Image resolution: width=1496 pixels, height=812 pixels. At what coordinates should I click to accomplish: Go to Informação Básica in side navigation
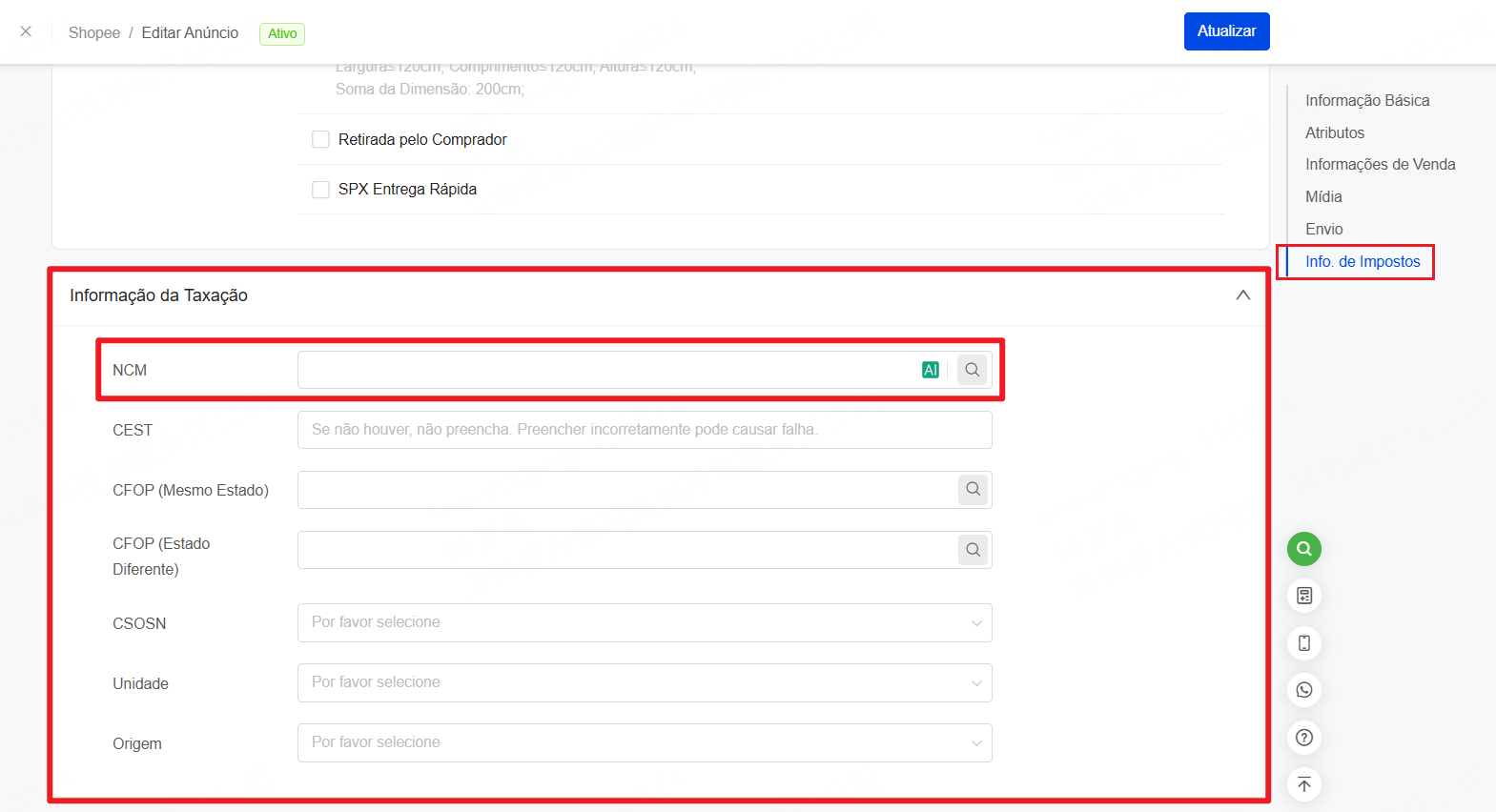tap(1366, 101)
